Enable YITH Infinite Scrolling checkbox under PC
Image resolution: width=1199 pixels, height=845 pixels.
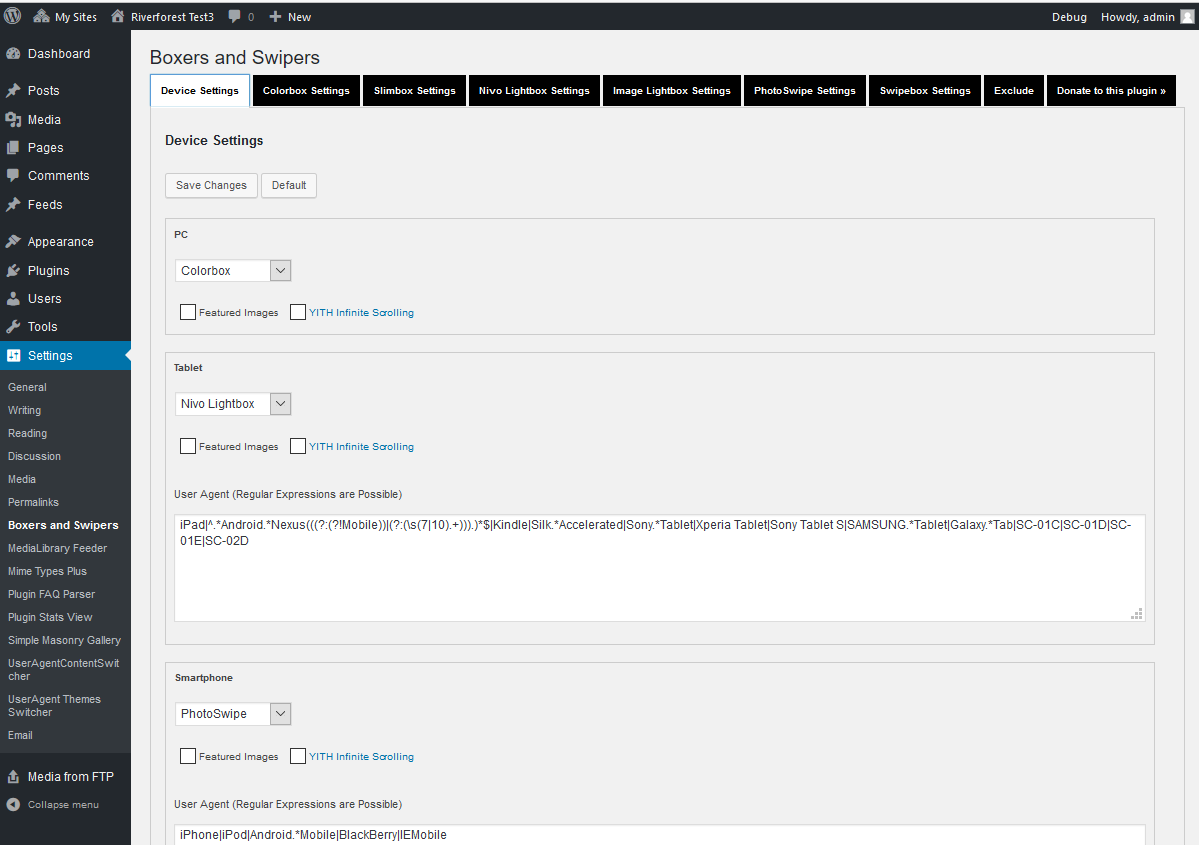pyautogui.click(x=298, y=312)
